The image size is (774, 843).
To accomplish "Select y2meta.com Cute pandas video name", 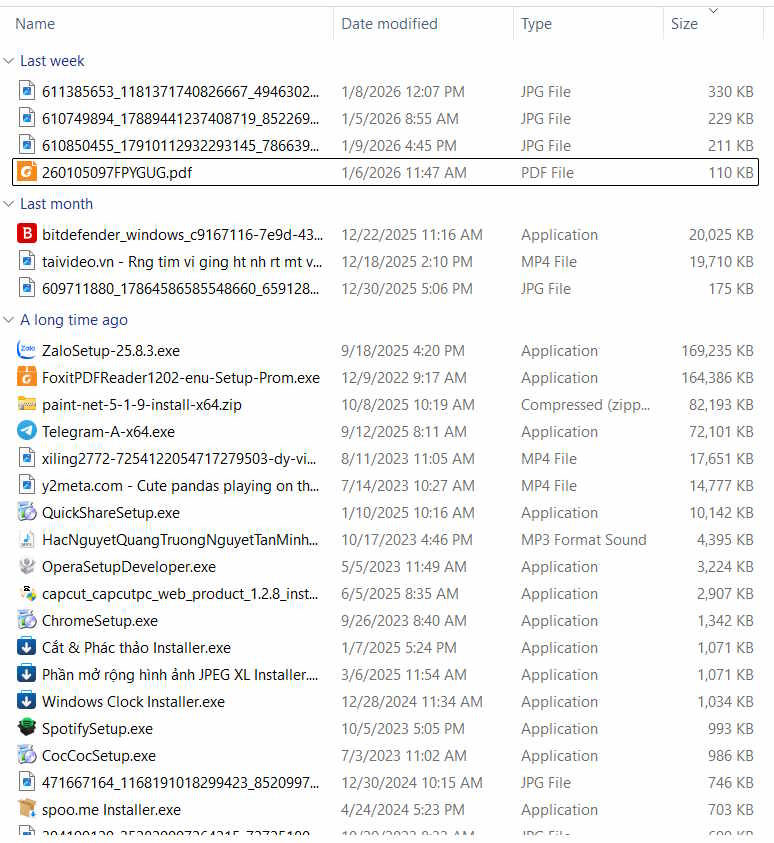I will click(x=181, y=485).
